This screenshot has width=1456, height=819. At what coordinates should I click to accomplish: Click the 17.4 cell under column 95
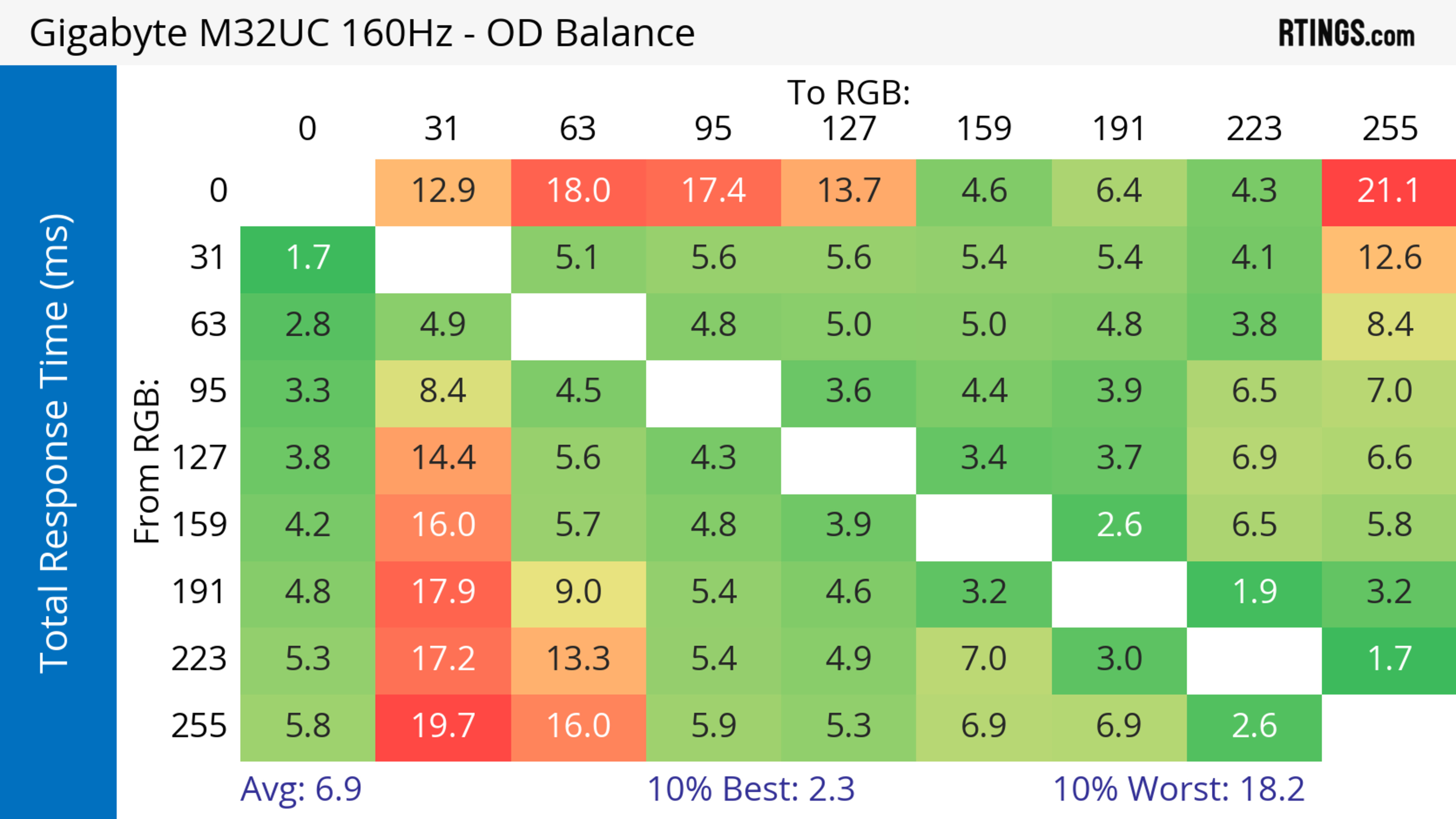pos(713,193)
